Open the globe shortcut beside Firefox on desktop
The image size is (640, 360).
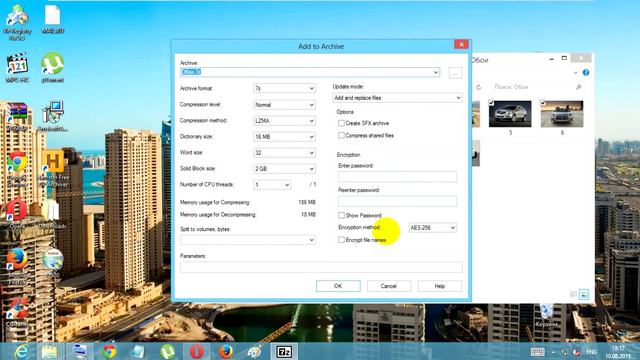[x=53, y=263]
